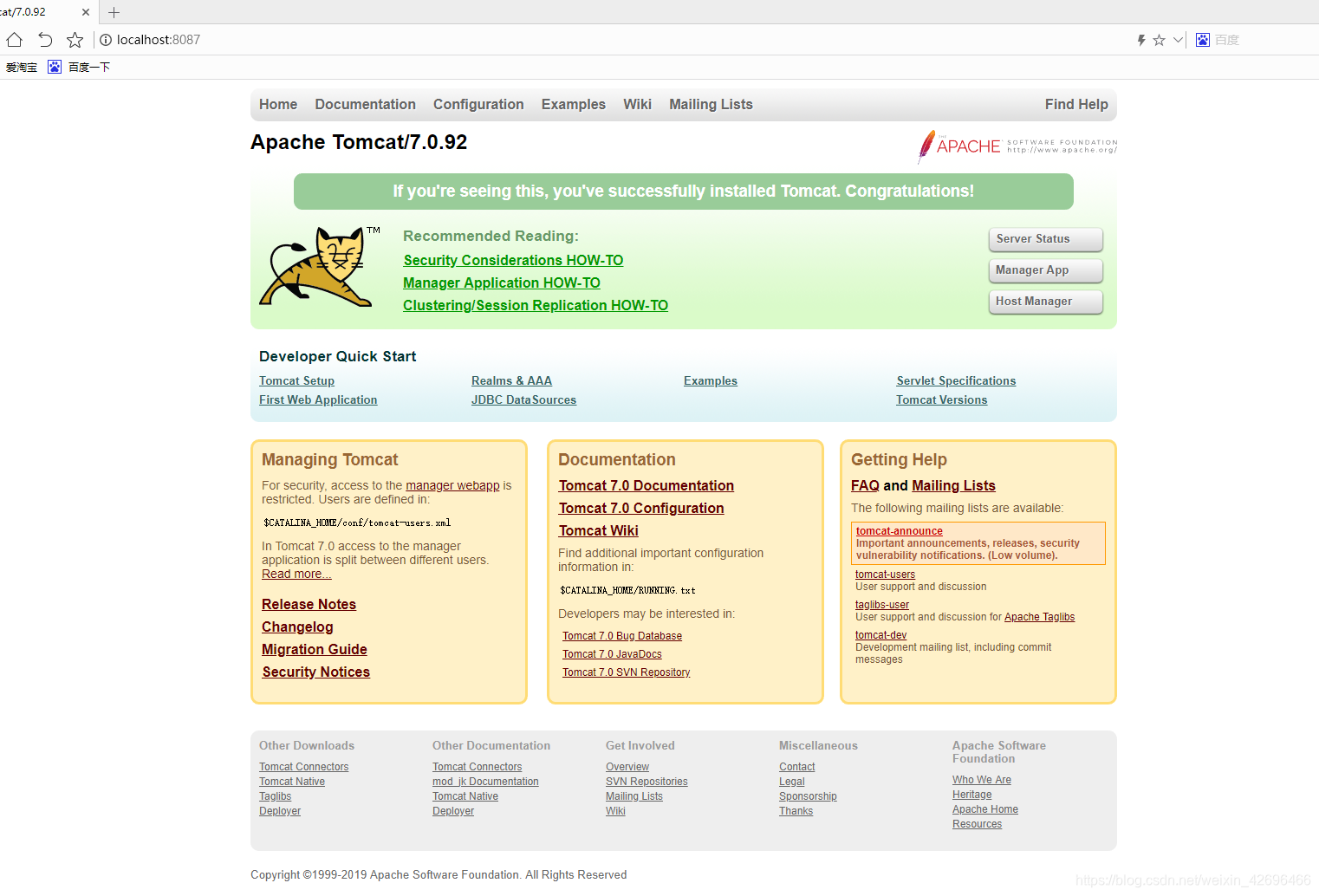Click the tomcat-users mailing list link
The image size is (1319, 896).
pos(885,575)
